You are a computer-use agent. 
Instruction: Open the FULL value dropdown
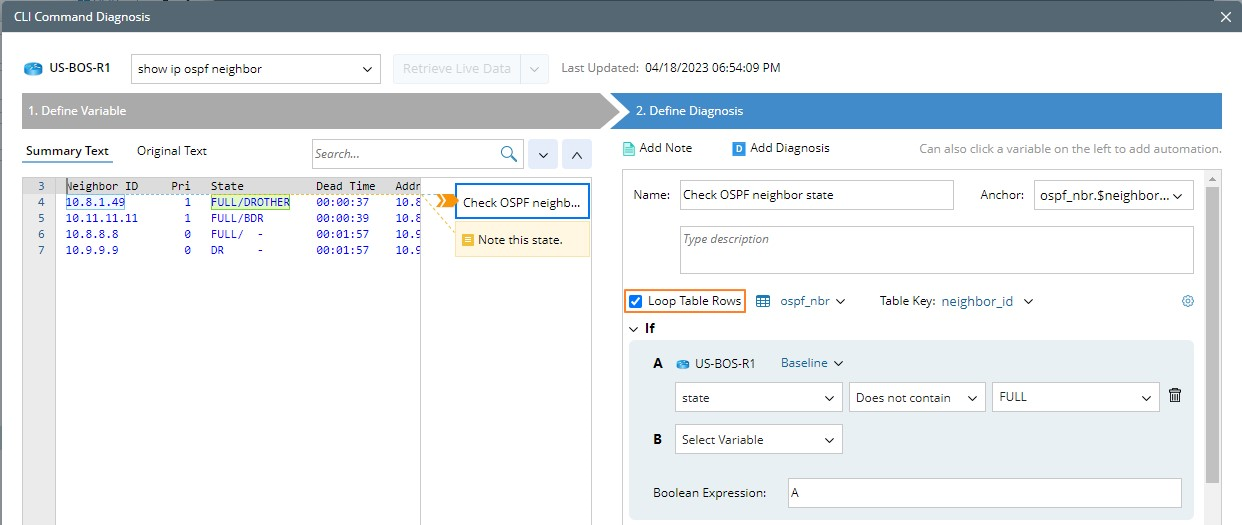coord(1076,397)
